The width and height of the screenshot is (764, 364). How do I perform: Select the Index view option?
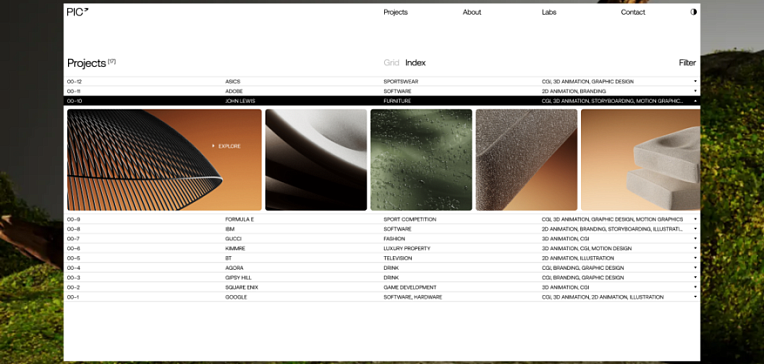[x=415, y=62]
